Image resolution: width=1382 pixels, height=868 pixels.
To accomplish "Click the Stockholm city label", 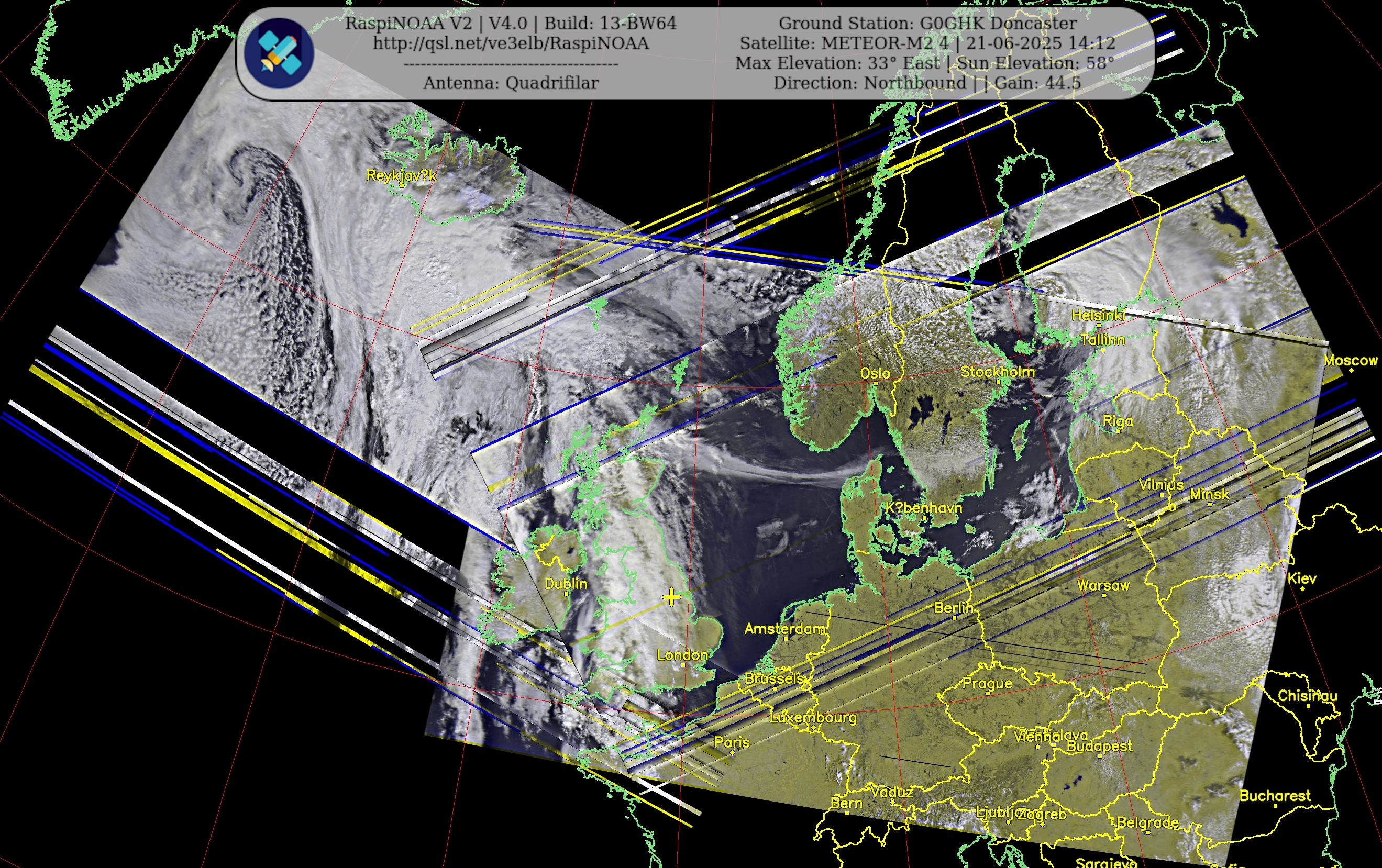I will [998, 372].
